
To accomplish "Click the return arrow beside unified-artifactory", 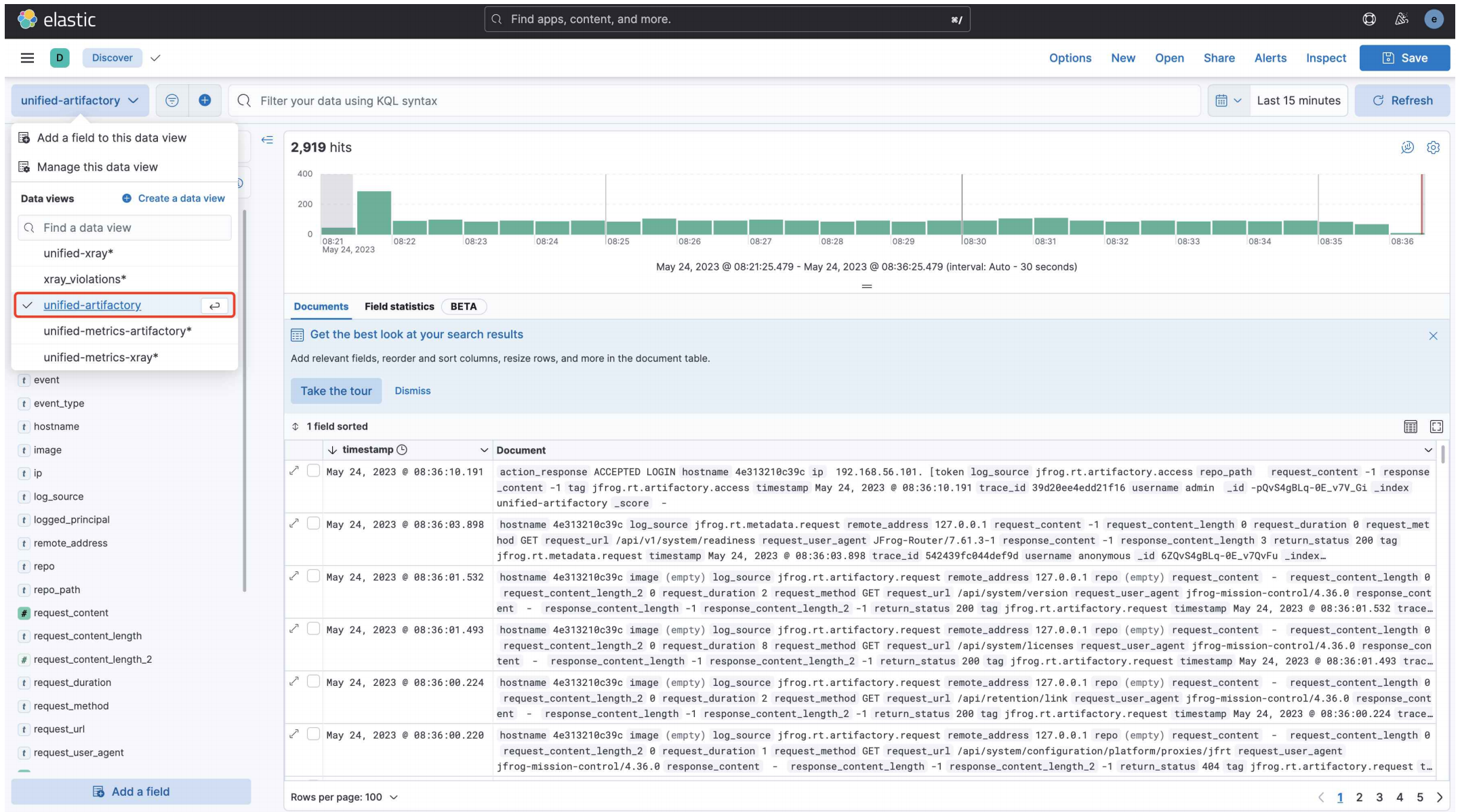I will coord(215,306).
